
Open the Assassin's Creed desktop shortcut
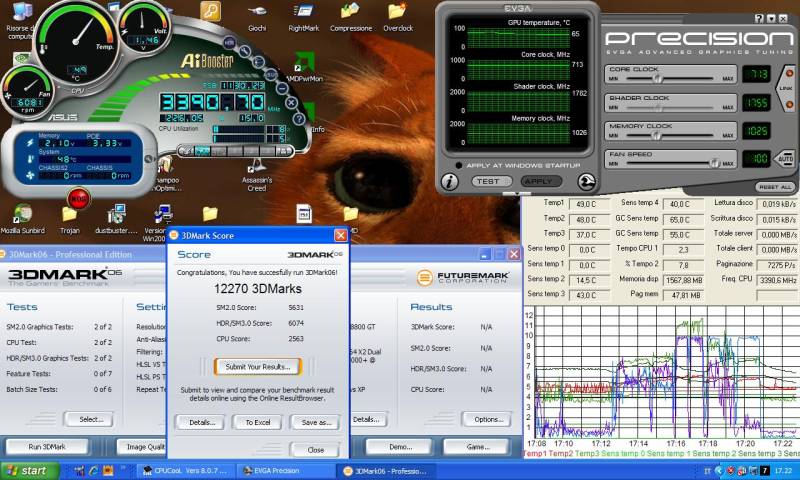pyautogui.click(x=257, y=175)
